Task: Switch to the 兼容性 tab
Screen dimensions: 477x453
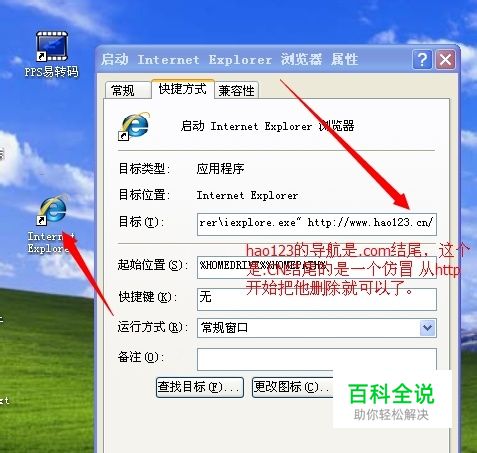Action: click(x=236, y=90)
